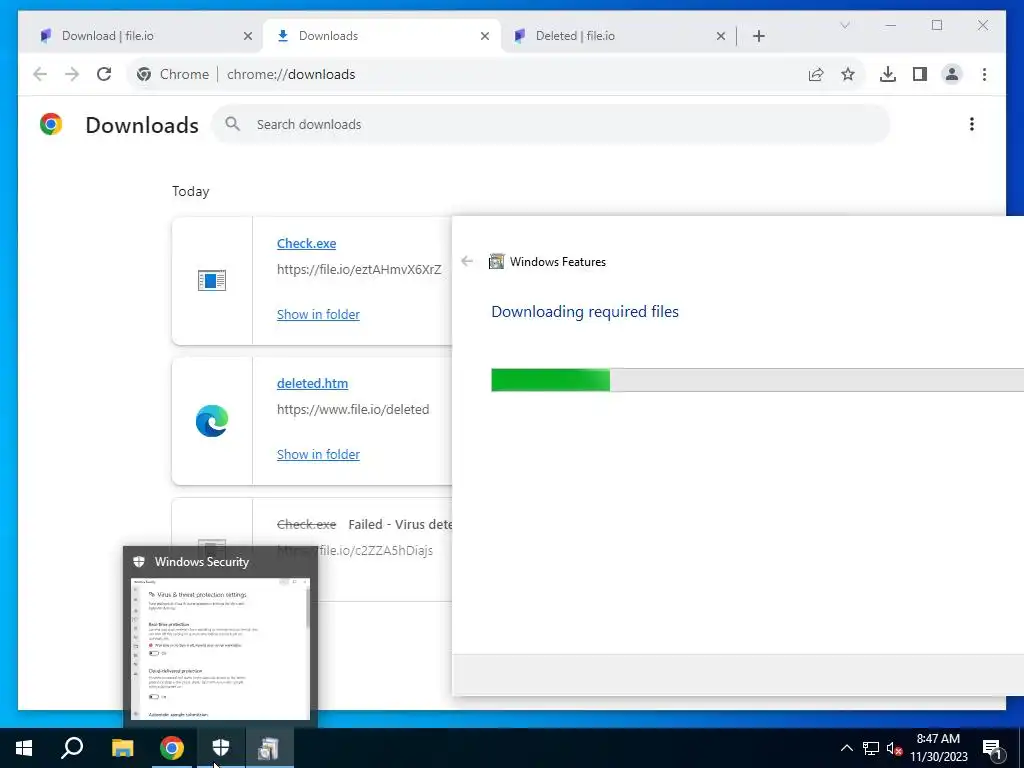Open Chrome downloads tray icon
This screenshot has width=1024, height=768.
(x=888, y=74)
